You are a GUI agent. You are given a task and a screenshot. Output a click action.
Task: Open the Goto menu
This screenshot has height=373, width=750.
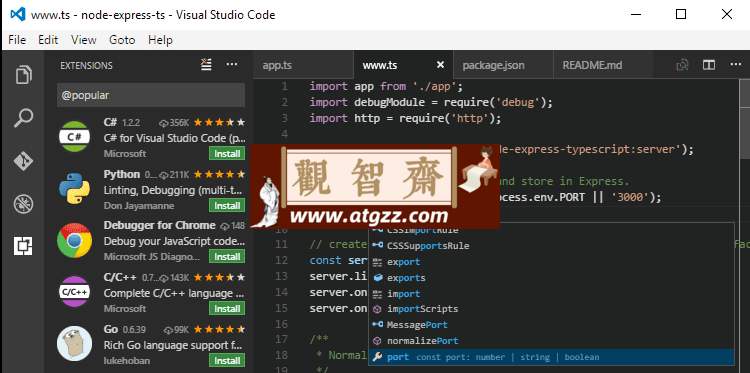[x=122, y=40]
